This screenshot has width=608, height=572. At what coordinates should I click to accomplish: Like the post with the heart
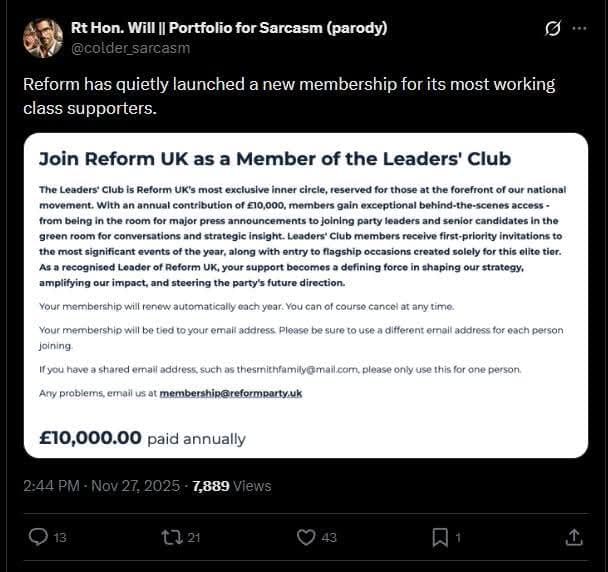coord(306,537)
